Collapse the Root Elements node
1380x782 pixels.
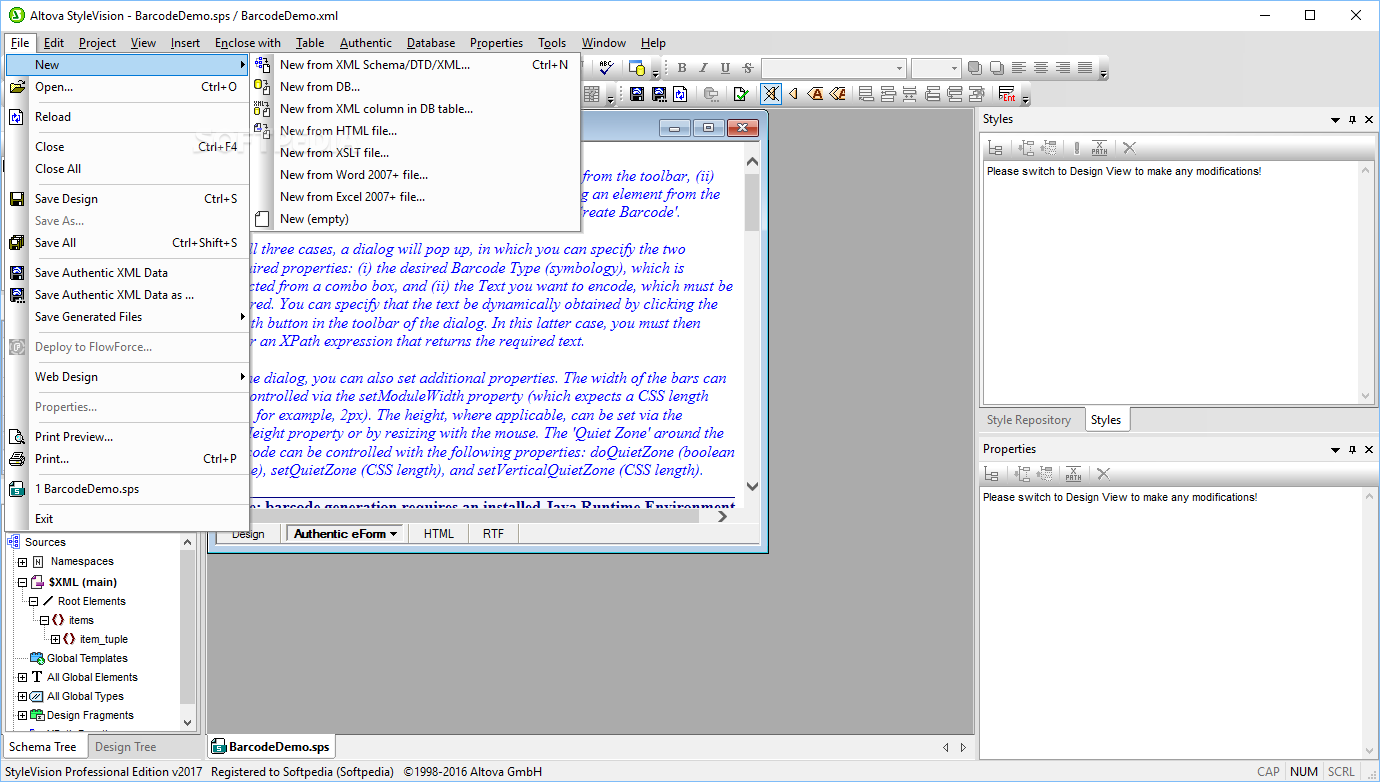(33, 601)
